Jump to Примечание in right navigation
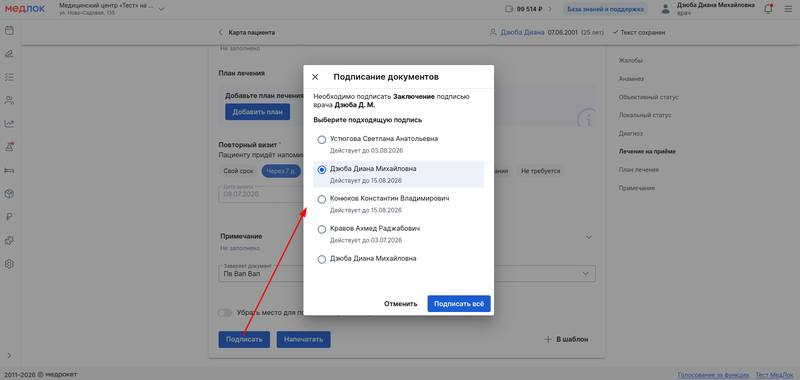This screenshot has height=380, width=800. point(637,188)
